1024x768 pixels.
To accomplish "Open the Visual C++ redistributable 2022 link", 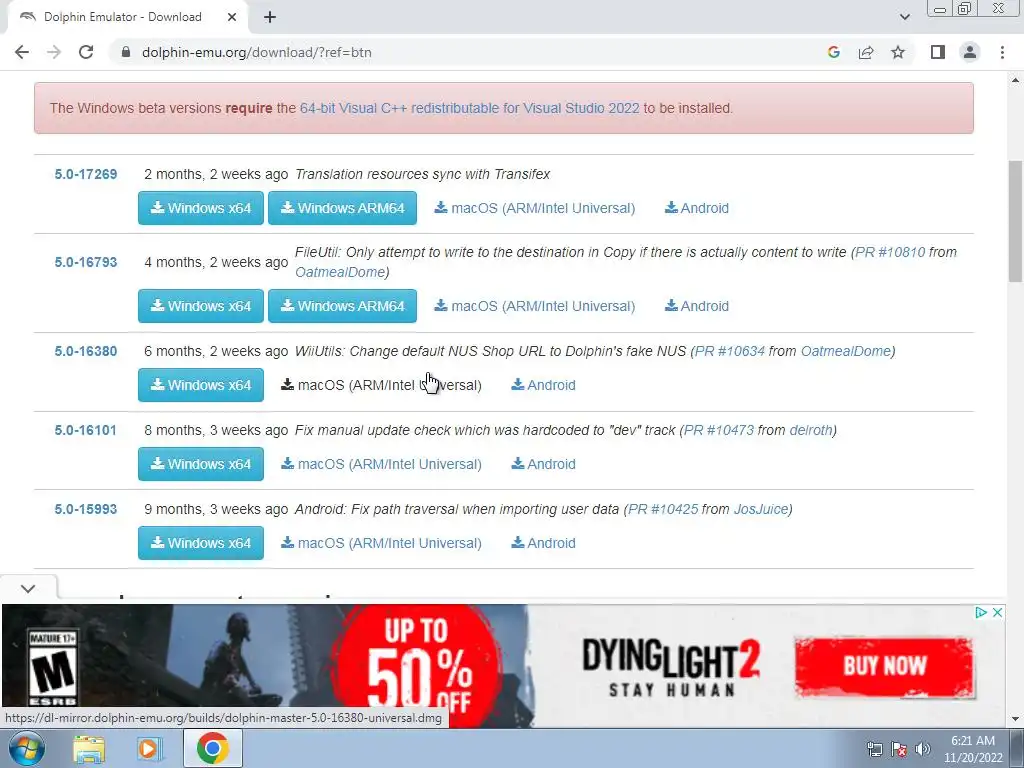I will point(470,108).
